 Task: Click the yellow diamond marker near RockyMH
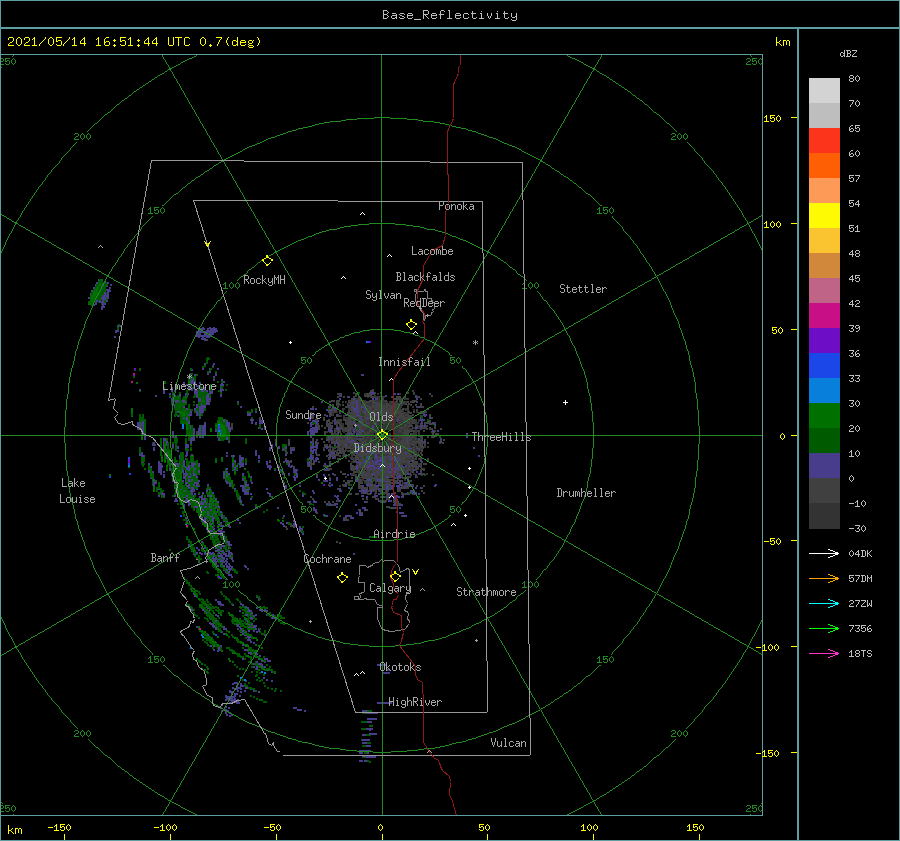pos(267,261)
